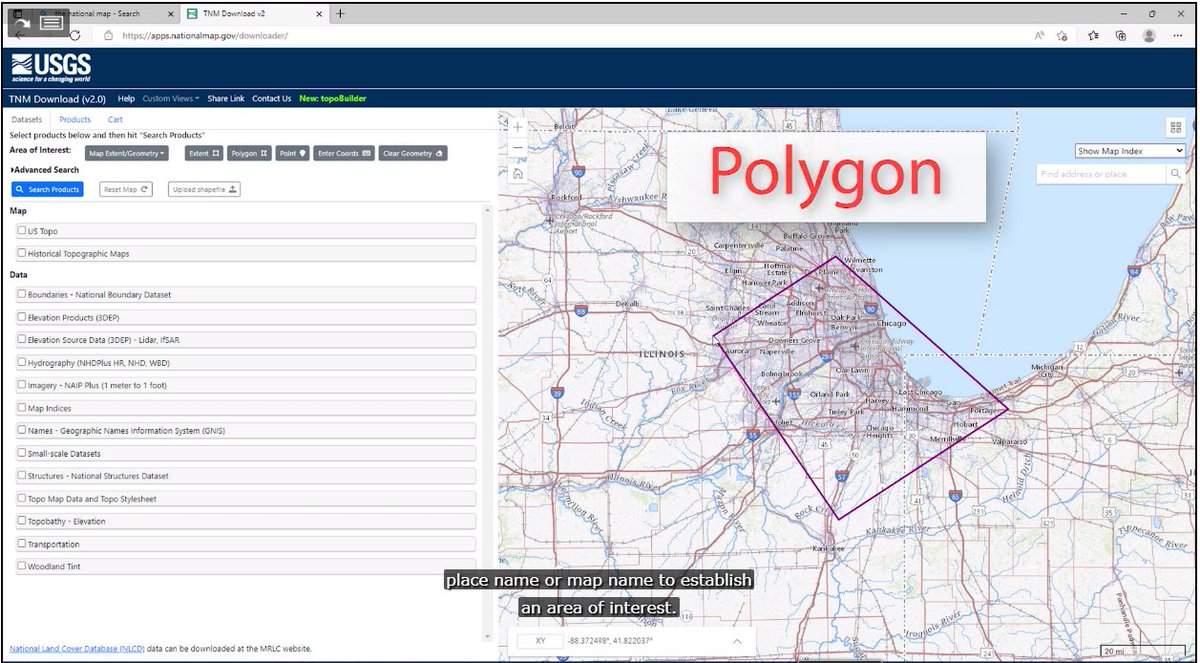Image resolution: width=1200 pixels, height=663 pixels.
Task: Switch to the Datasets tab
Action: [26, 120]
